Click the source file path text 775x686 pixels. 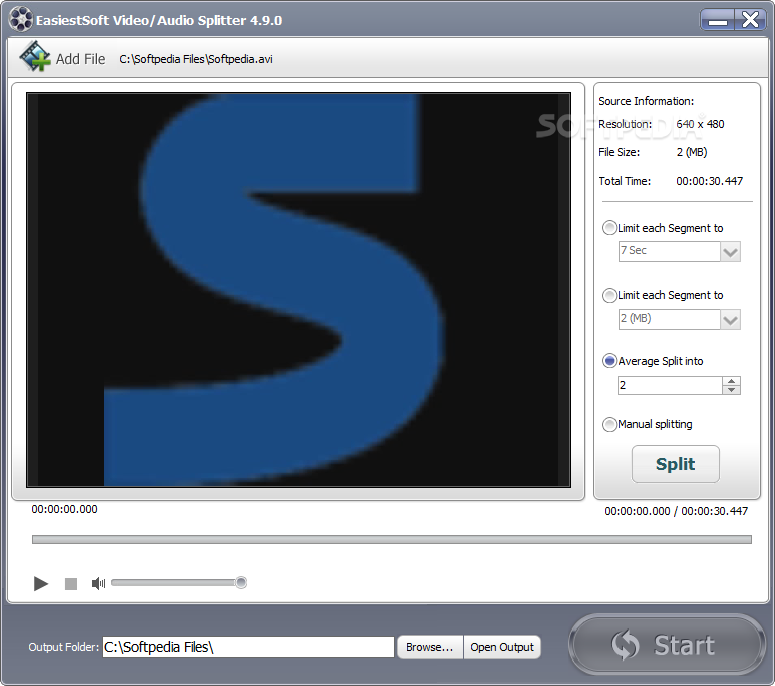tap(196, 59)
